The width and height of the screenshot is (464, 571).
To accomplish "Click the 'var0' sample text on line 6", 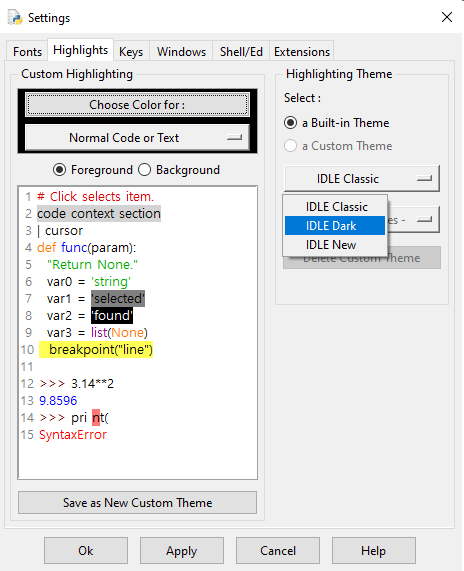I will click(x=60, y=281).
